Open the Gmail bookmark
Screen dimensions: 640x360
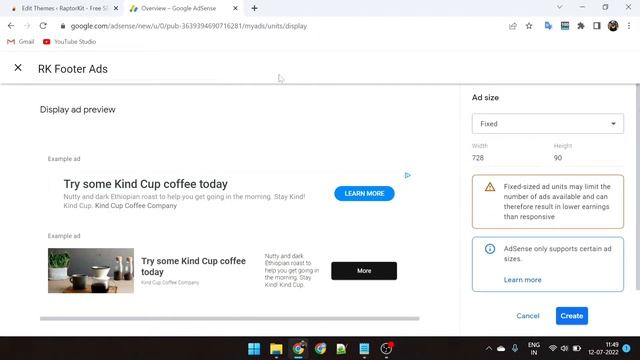(x=21, y=42)
